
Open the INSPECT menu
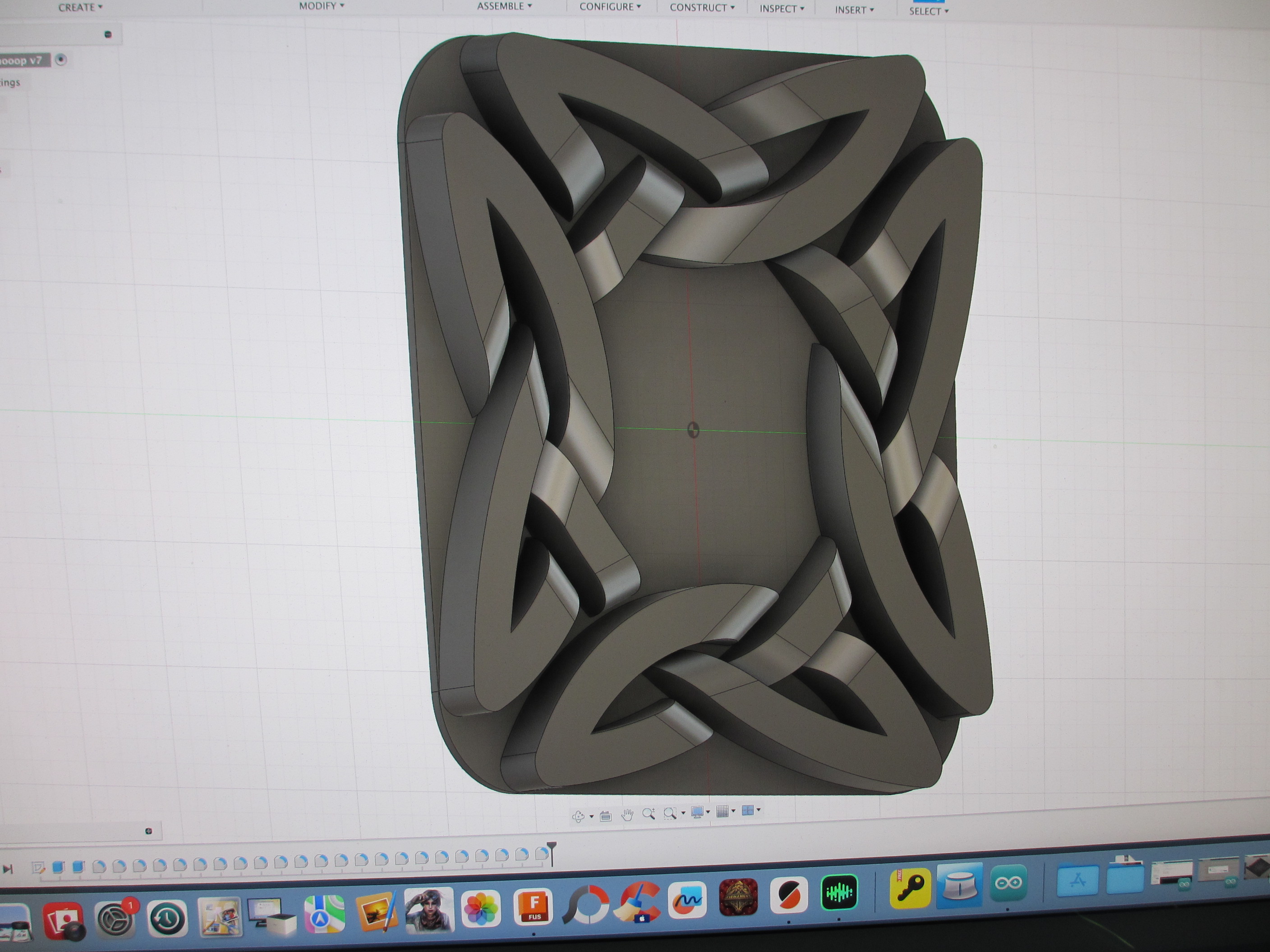[x=782, y=9]
